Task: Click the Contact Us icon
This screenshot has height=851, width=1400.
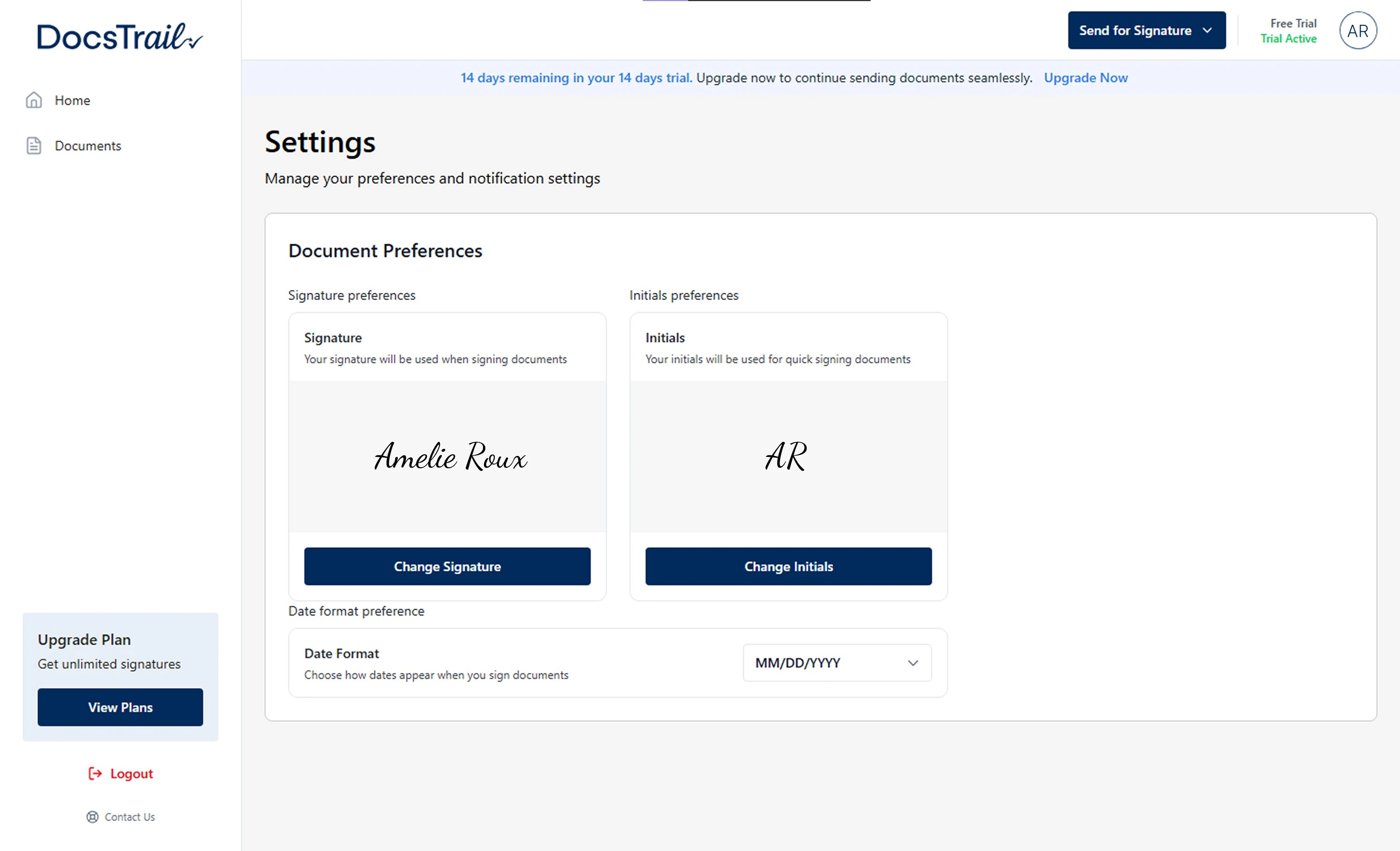Action: pos(93,817)
